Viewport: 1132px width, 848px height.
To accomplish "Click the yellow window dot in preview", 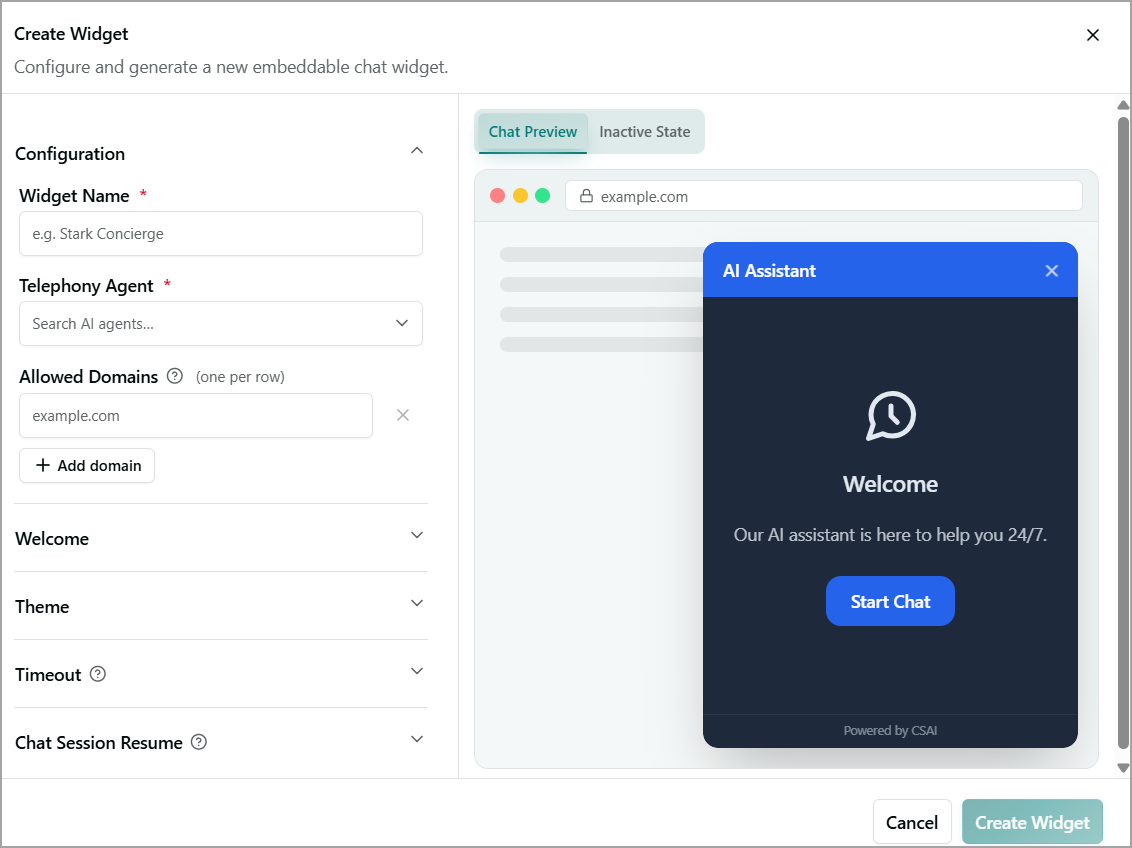I will (520, 196).
